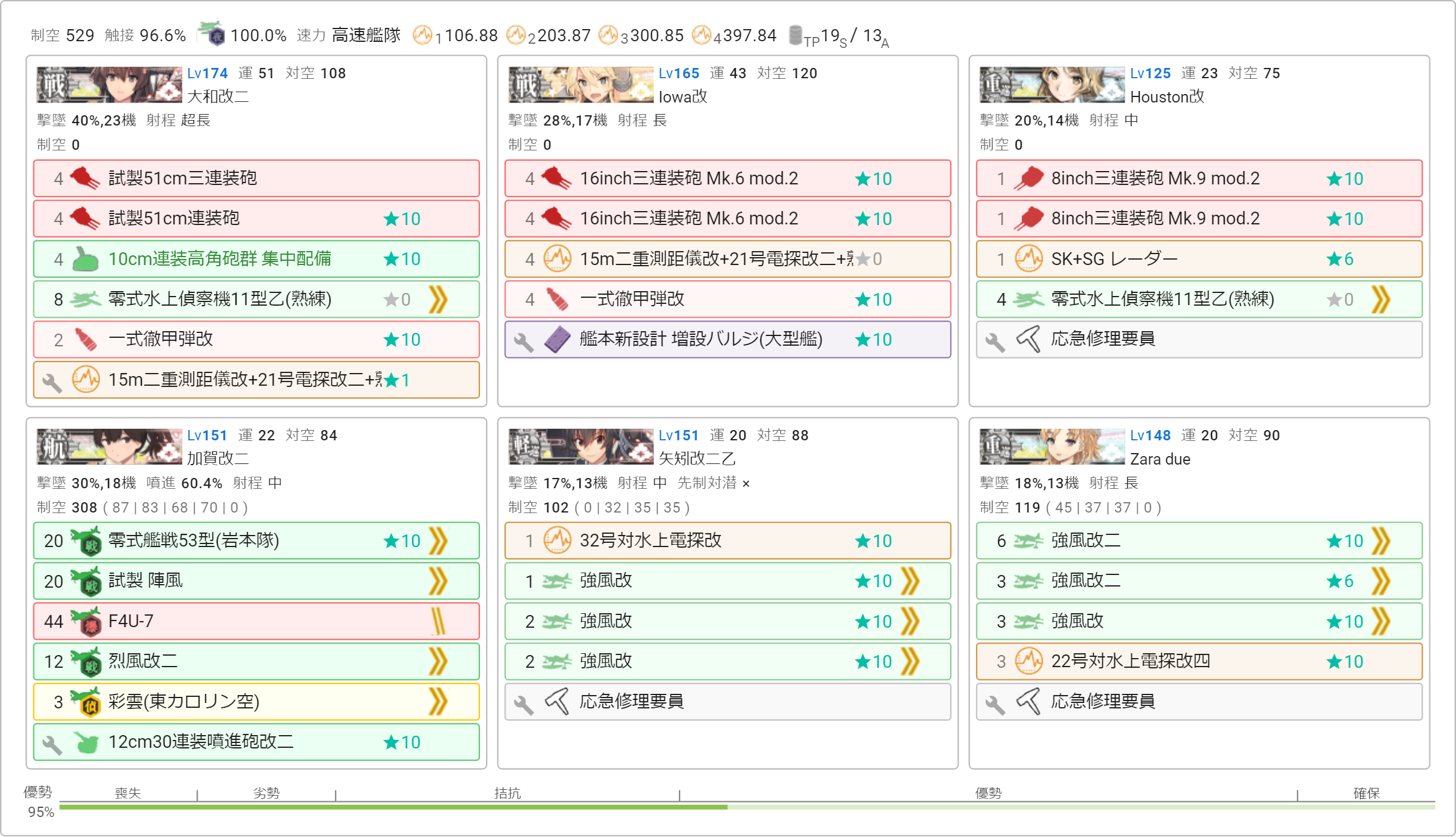Click the proficiency stripes on F4U-7
Viewport: 1456px width, 837px height.
coord(438,622)
